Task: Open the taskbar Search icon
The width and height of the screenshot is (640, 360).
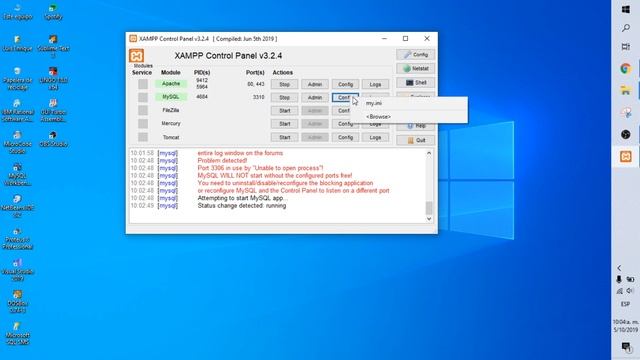Action: pyautogui.click(x=626, y=28)
